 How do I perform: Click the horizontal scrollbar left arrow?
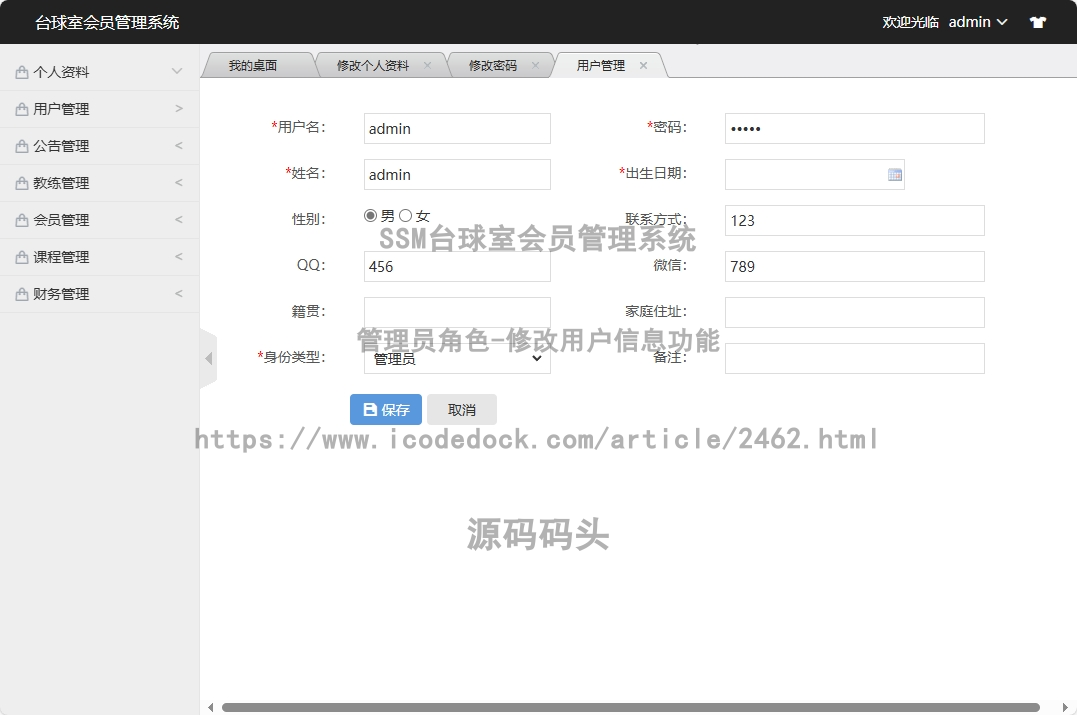coord(211,707)
